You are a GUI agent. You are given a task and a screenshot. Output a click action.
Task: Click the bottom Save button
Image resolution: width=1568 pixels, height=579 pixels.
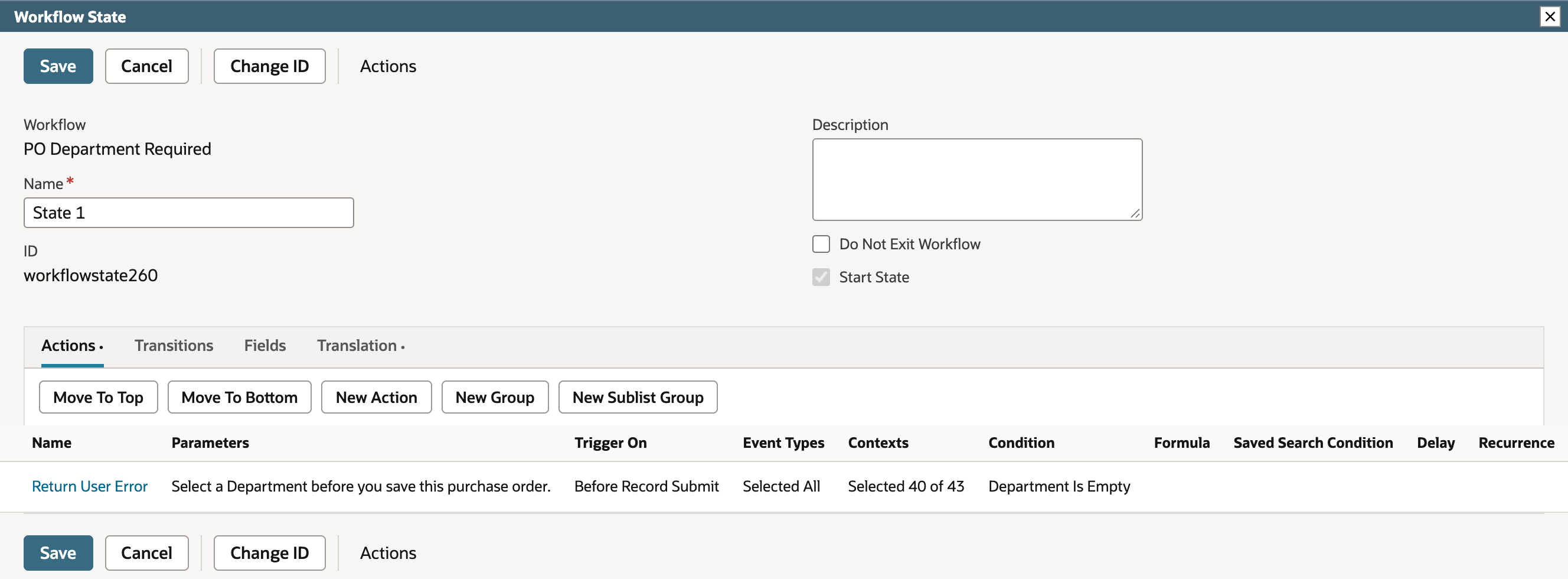(x=58, y=553)
